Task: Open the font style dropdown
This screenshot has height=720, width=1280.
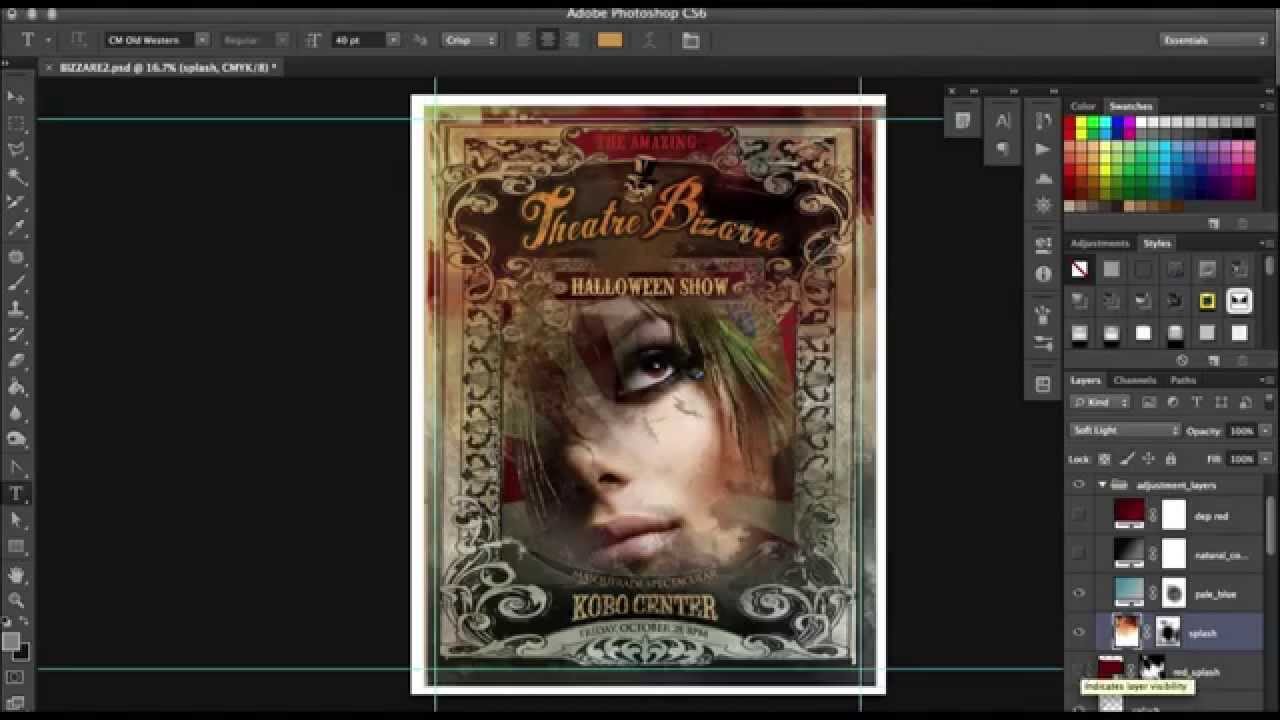Action: pos(282,40)
